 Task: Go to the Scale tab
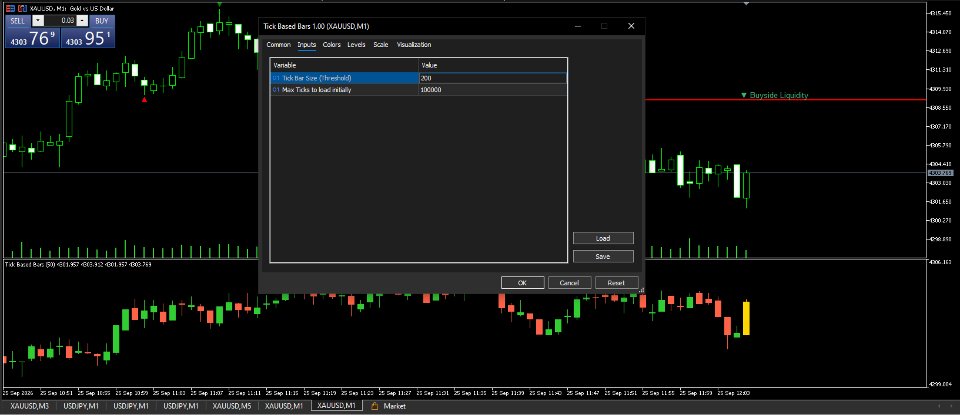coord(381,45)
